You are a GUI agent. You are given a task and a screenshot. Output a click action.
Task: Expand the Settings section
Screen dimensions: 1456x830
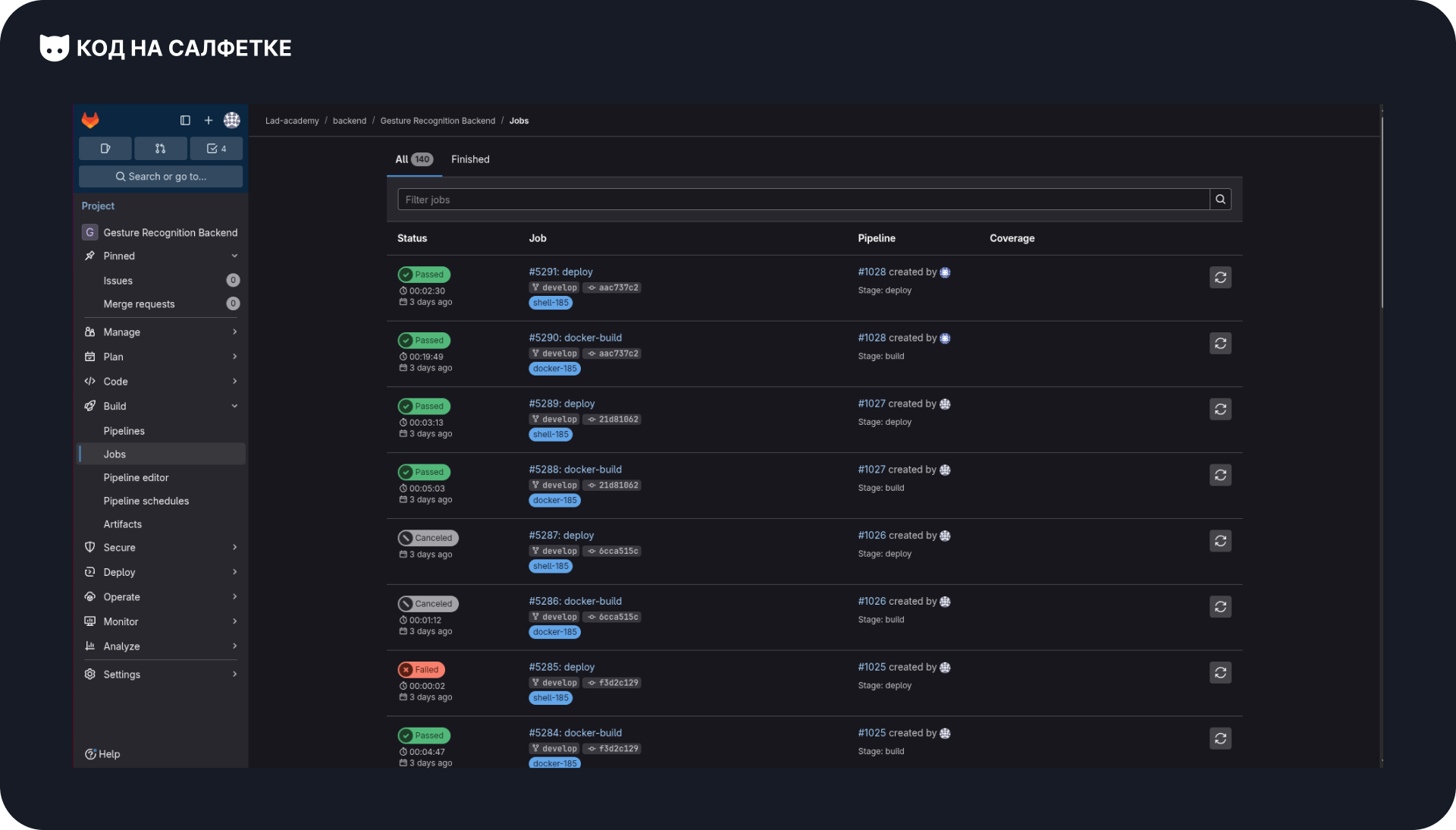pos(234,674)
